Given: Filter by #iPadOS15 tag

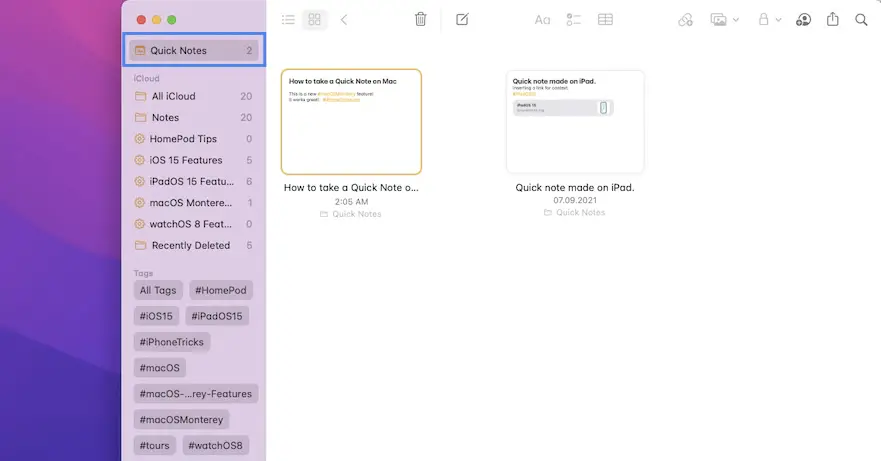Looking at the screenshot, I should tap(217, 316).
